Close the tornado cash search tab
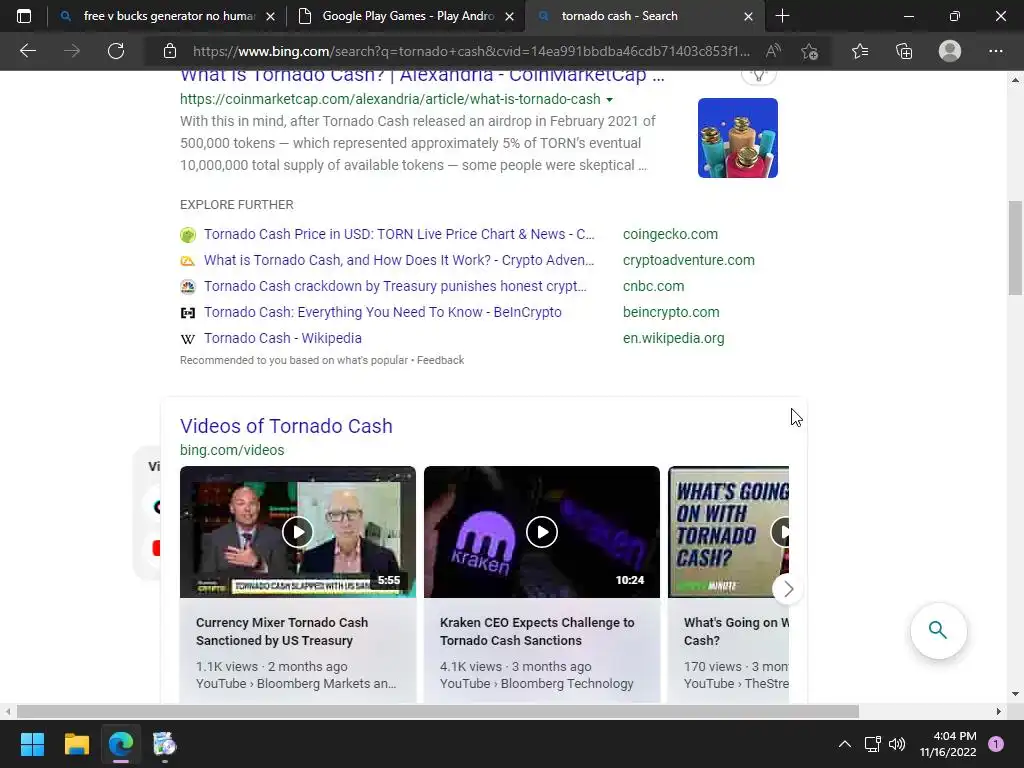The height and width of the screenshot is (768, 1024). (748, 16)
